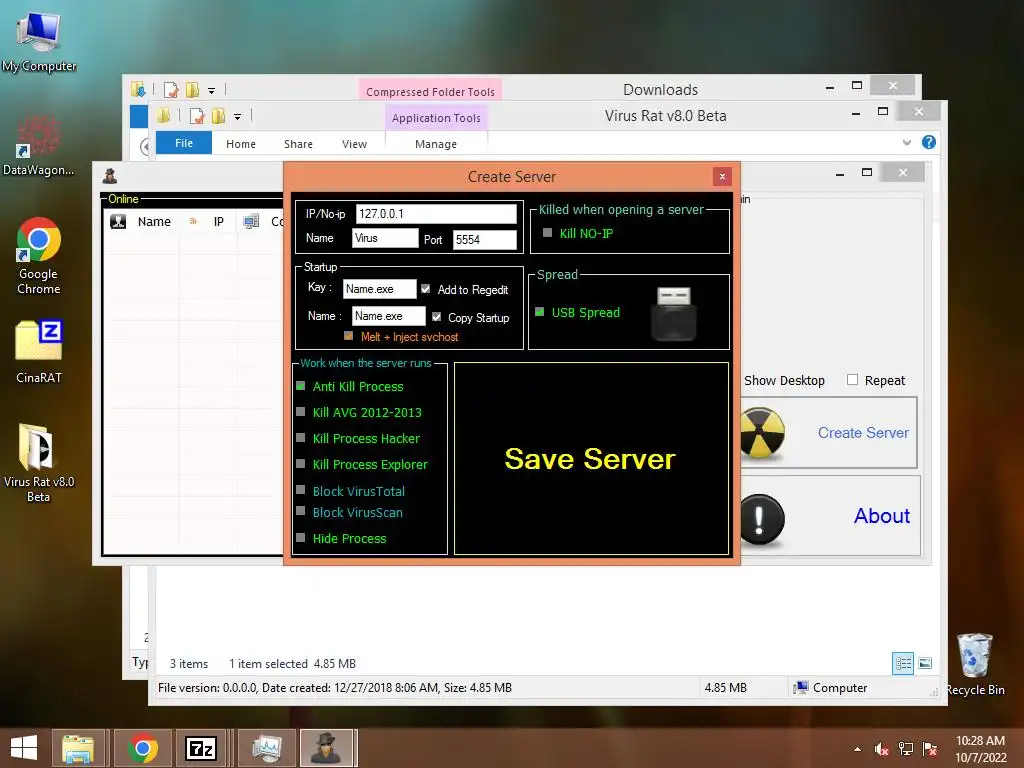
Task: Click the Create Server link
Action: 863,432
